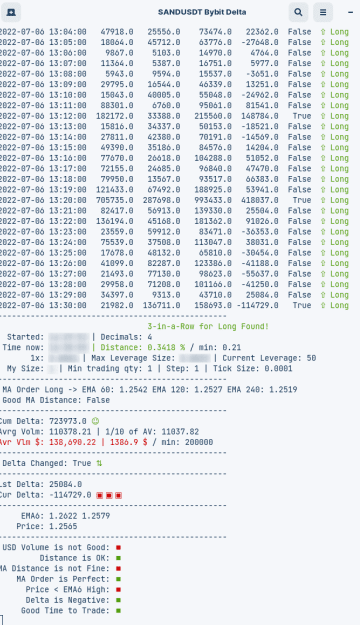Screen dimensions: 360x625
Task: Click the EMA6: 1.2622 1.2579 line
Action: click(65, 516)
